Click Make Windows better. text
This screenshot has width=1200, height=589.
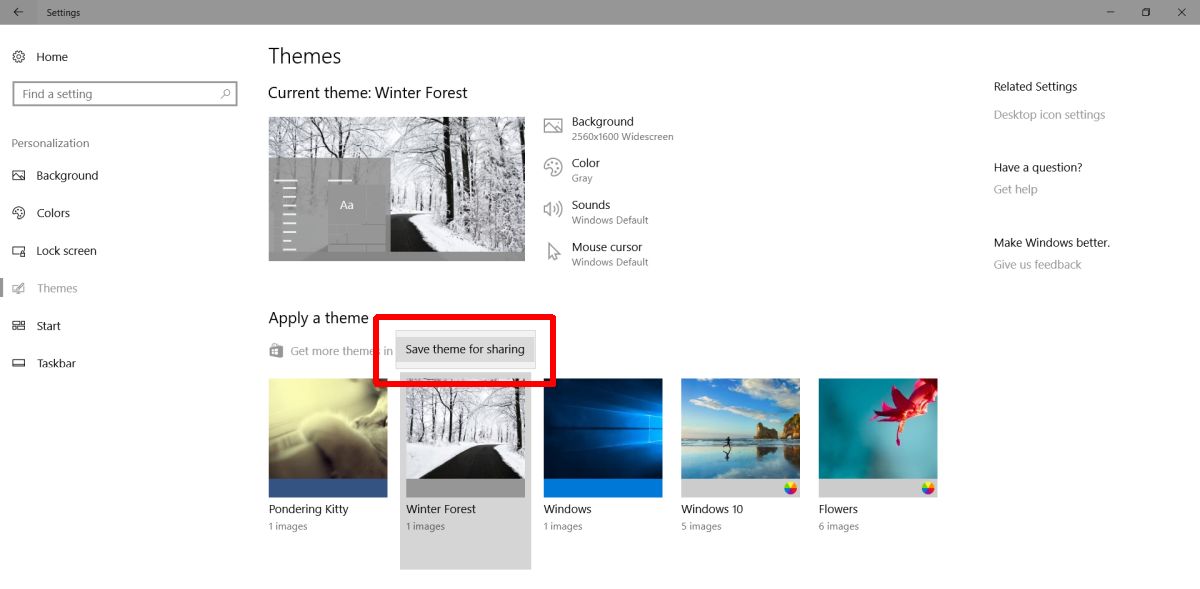(1052, 242)
